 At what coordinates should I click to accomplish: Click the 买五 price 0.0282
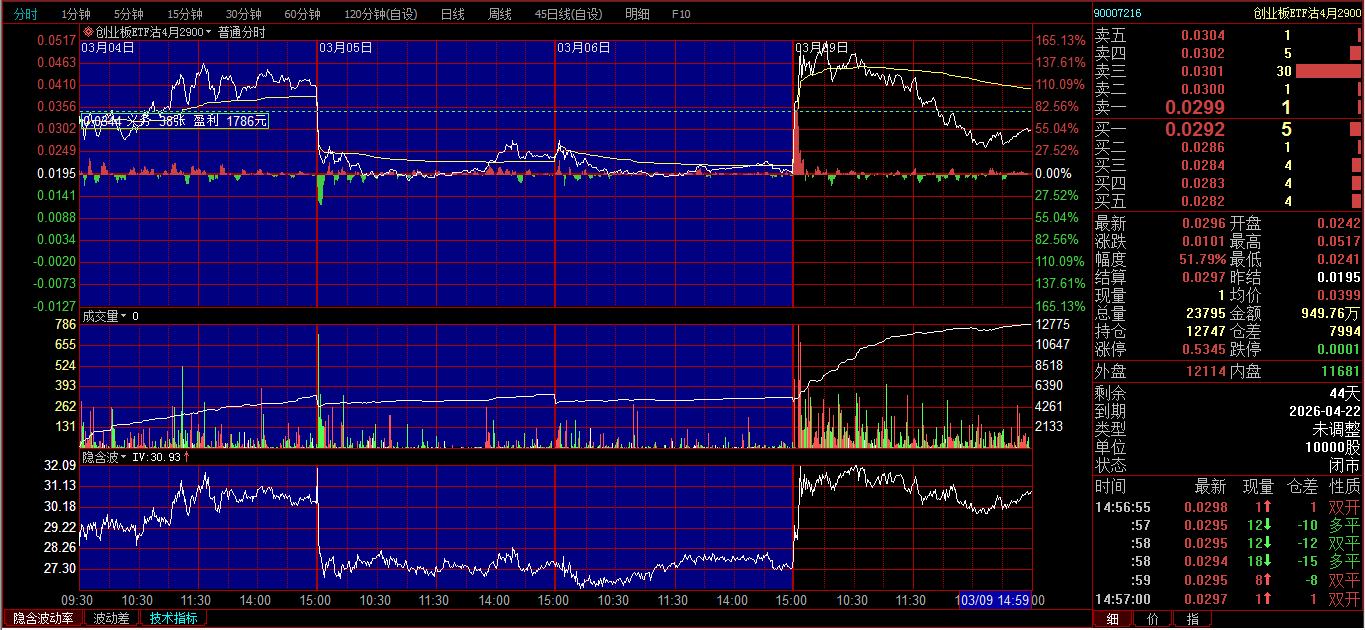point(1203,201)
